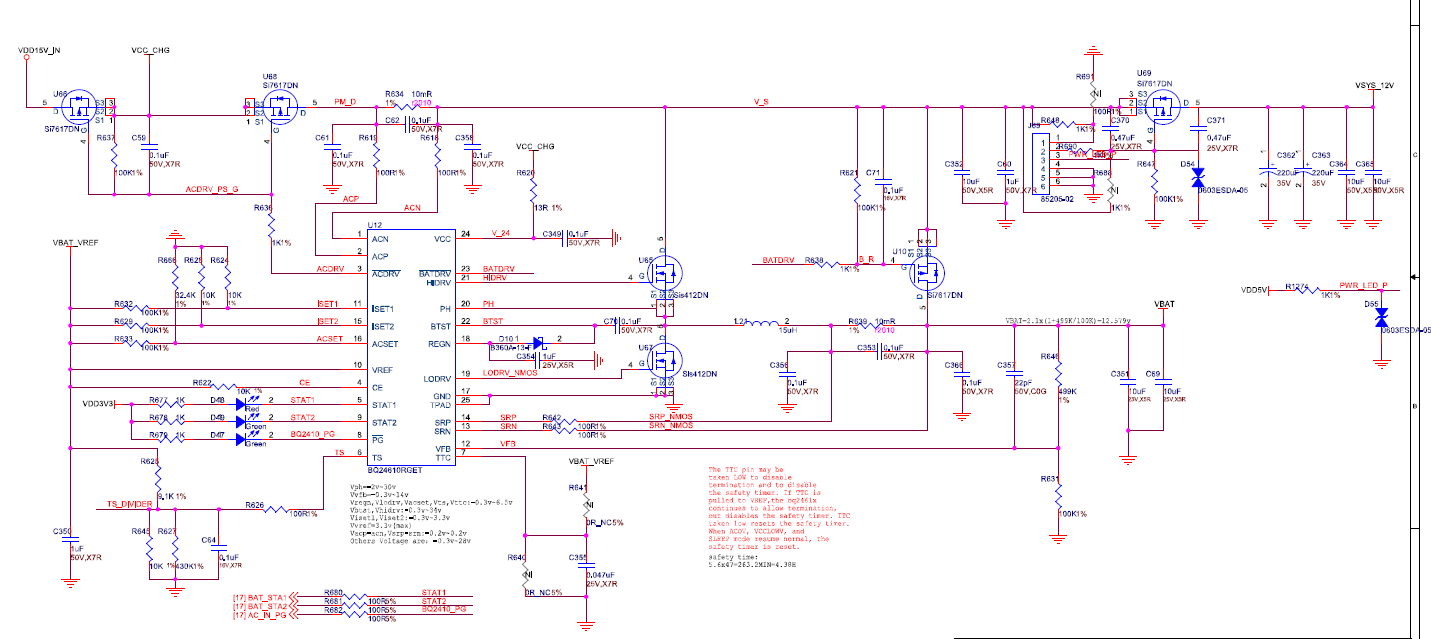
Task: Select the PM_D net label
Action: (345, 103)
